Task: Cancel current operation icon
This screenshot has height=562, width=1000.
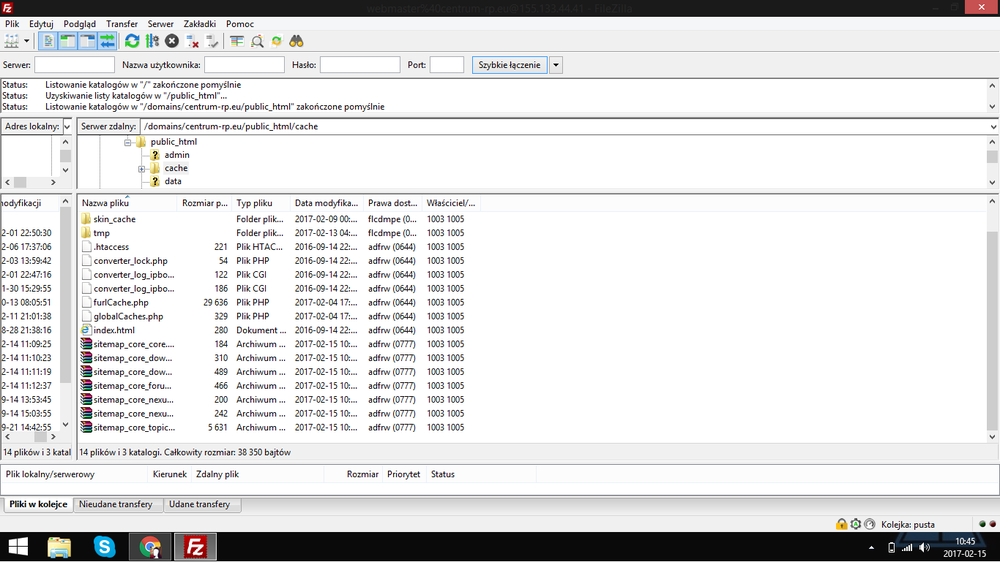Action: 172,41
